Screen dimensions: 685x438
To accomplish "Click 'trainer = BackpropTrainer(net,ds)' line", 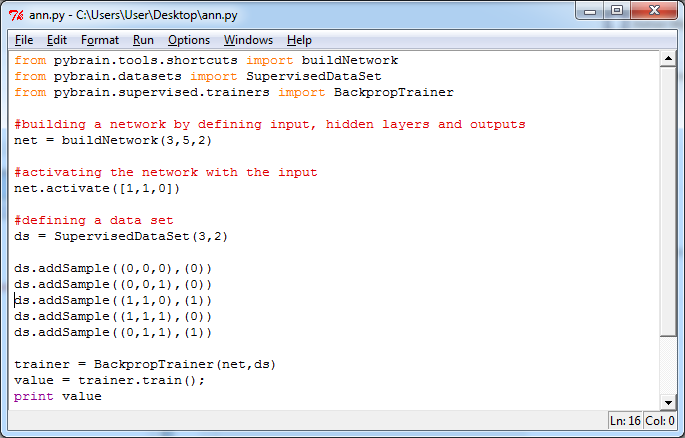I will pos(145,365).
